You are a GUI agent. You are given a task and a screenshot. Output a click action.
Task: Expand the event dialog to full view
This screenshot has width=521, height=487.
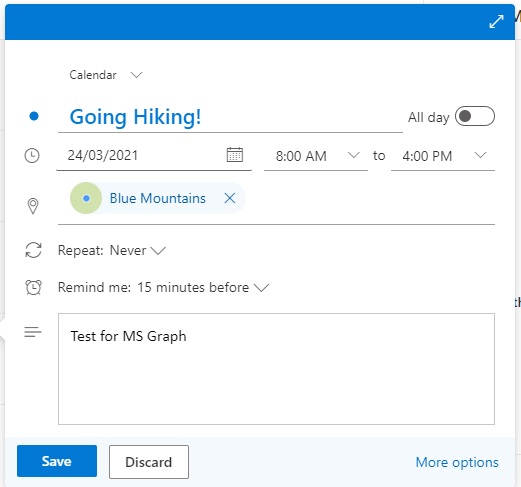[x=496, y=22]
